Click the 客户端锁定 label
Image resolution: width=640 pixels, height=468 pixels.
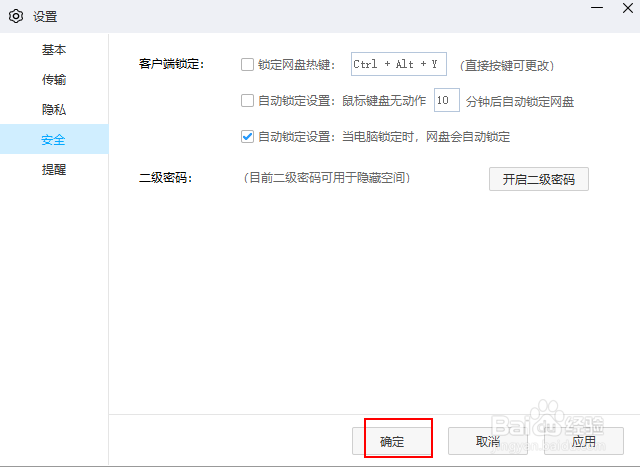pos(171,64)
